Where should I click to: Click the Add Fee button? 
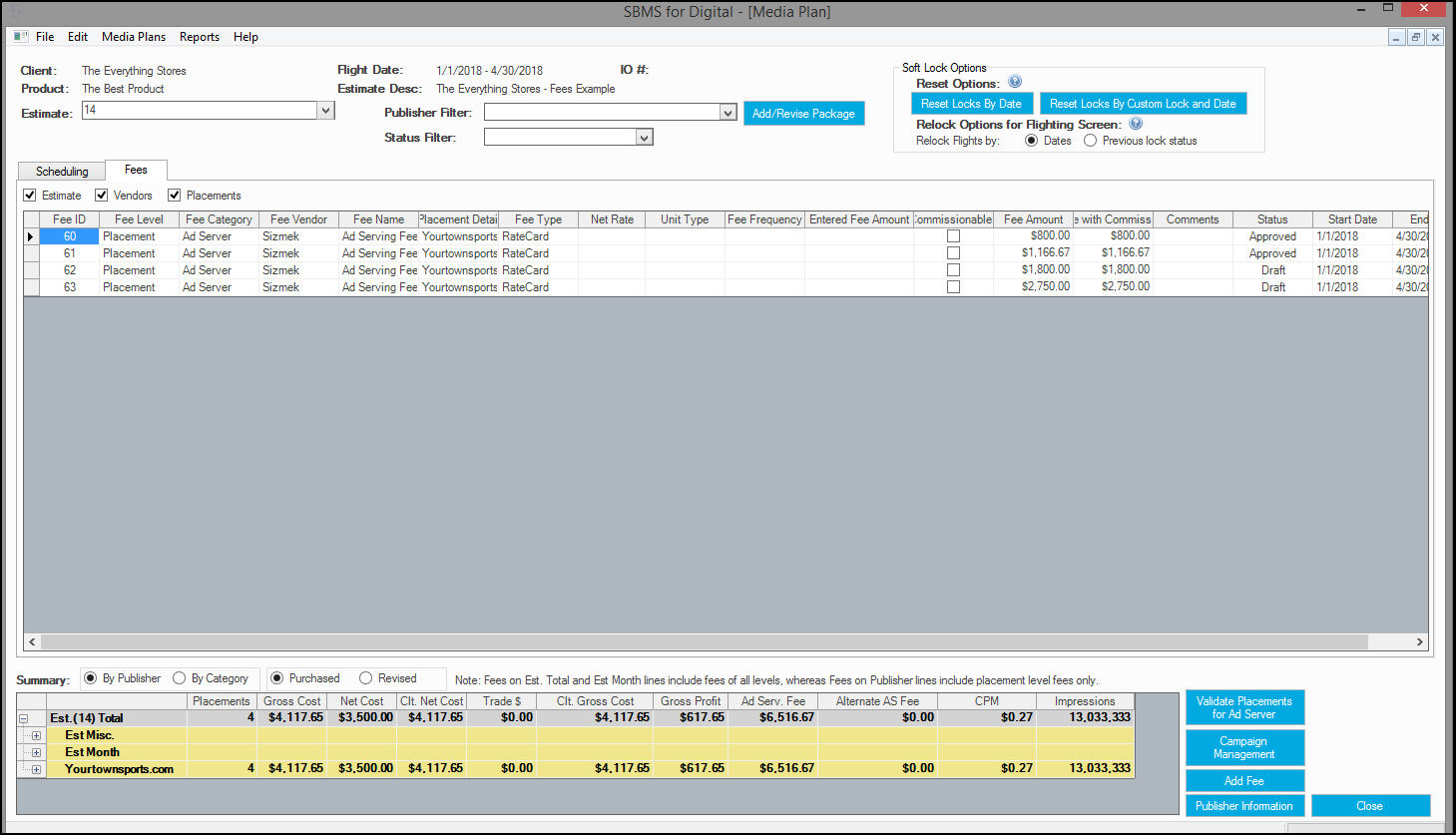pos(1244,781)
